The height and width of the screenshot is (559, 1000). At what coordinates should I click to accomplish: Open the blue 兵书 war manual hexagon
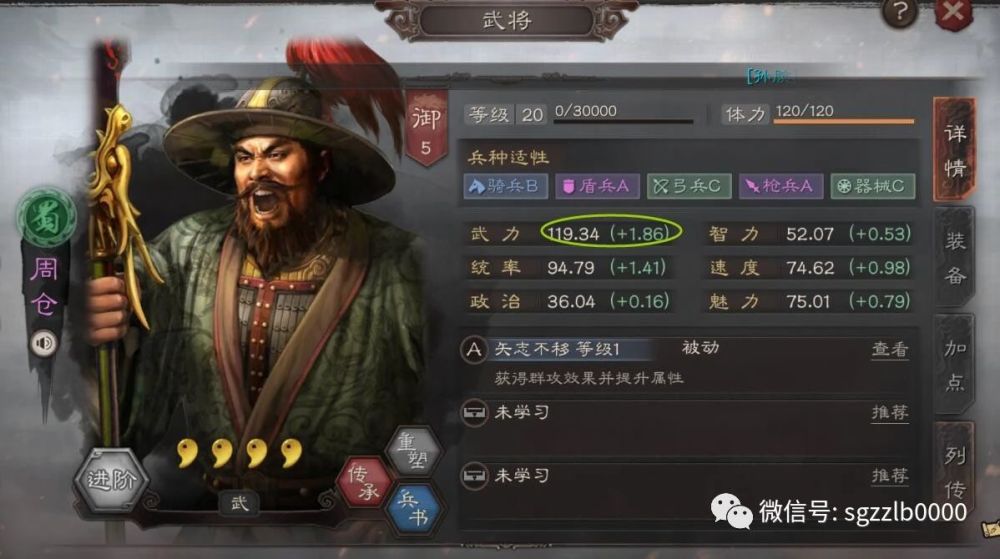(x=415, y=508)
